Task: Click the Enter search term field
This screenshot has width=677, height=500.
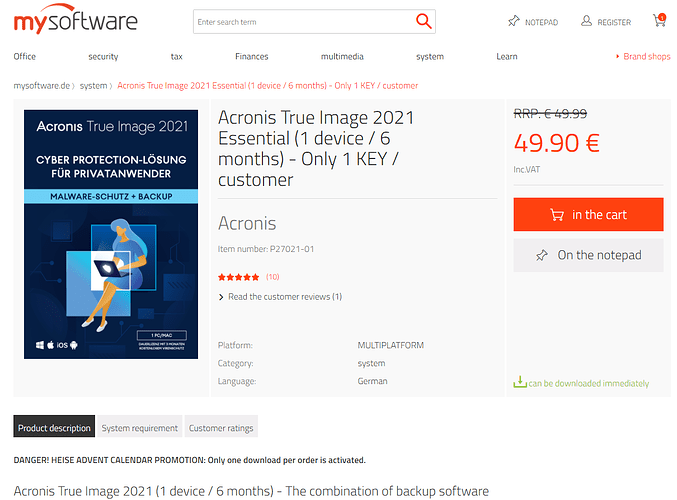Action: click(302, 22)
